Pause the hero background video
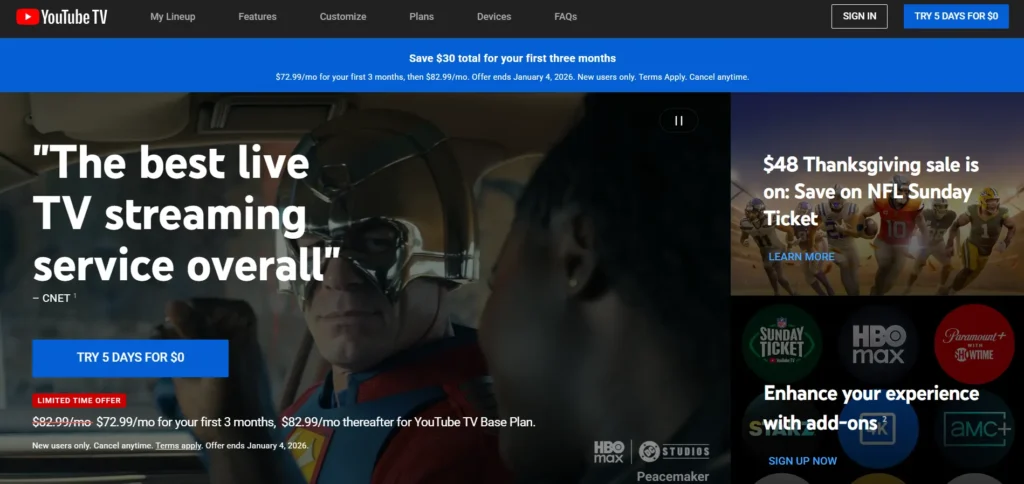The width and height of the screenshot is (1024, 484). pos(678,121)
